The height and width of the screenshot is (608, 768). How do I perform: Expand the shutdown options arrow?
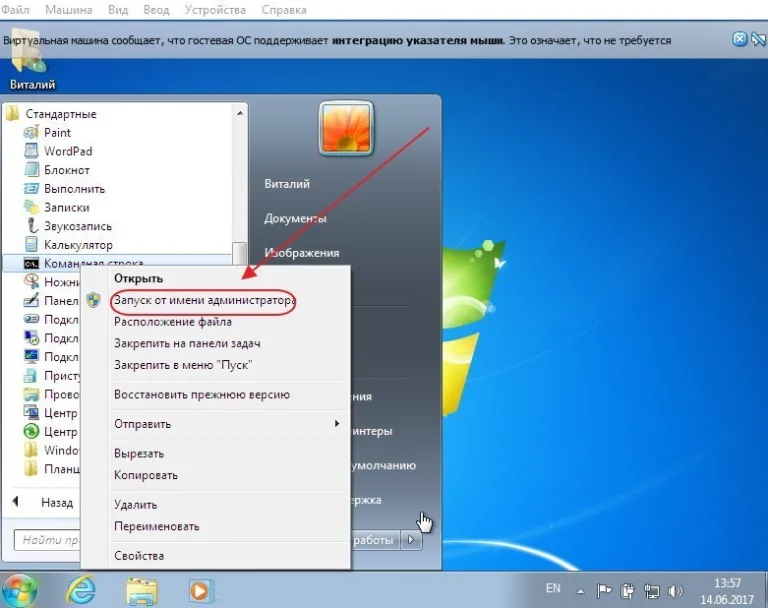point(411,540)
